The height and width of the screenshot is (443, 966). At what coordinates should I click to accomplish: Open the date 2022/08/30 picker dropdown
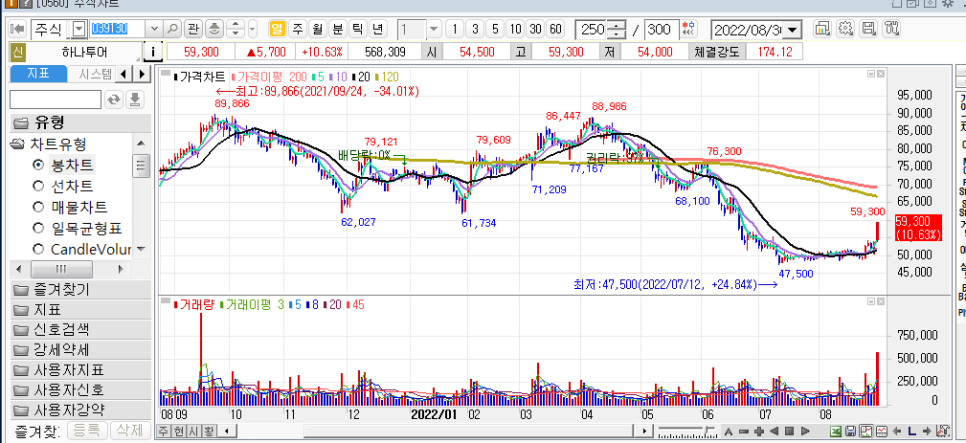792,29
